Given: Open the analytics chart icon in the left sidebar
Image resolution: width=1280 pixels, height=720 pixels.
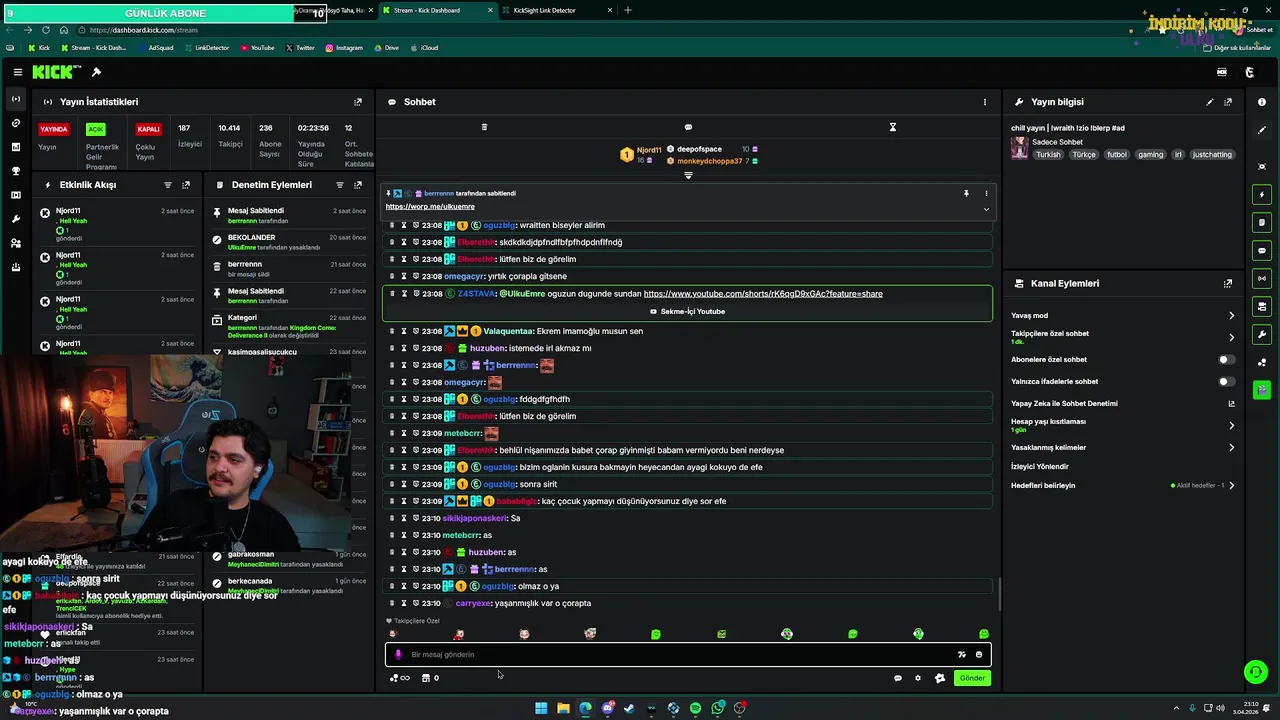Looking at the screenshot, I should pos(15,147).
